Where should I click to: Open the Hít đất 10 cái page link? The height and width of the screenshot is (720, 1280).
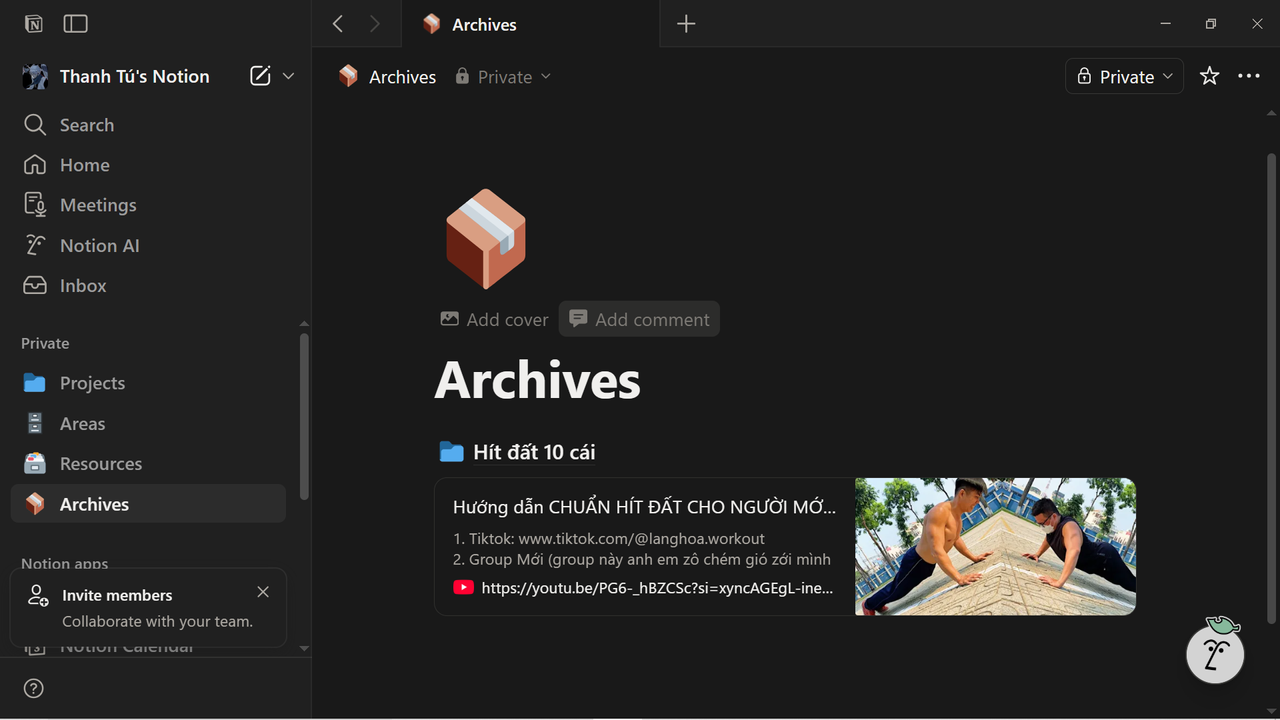pyautogui.click(x=534, y=452)
